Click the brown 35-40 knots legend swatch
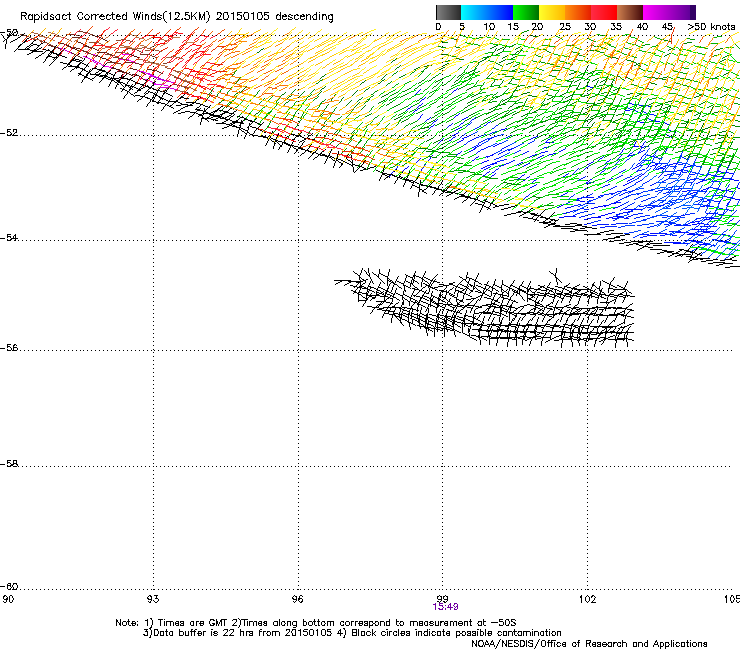This screenshot has width=740, height=650. (x=630, y=12)
